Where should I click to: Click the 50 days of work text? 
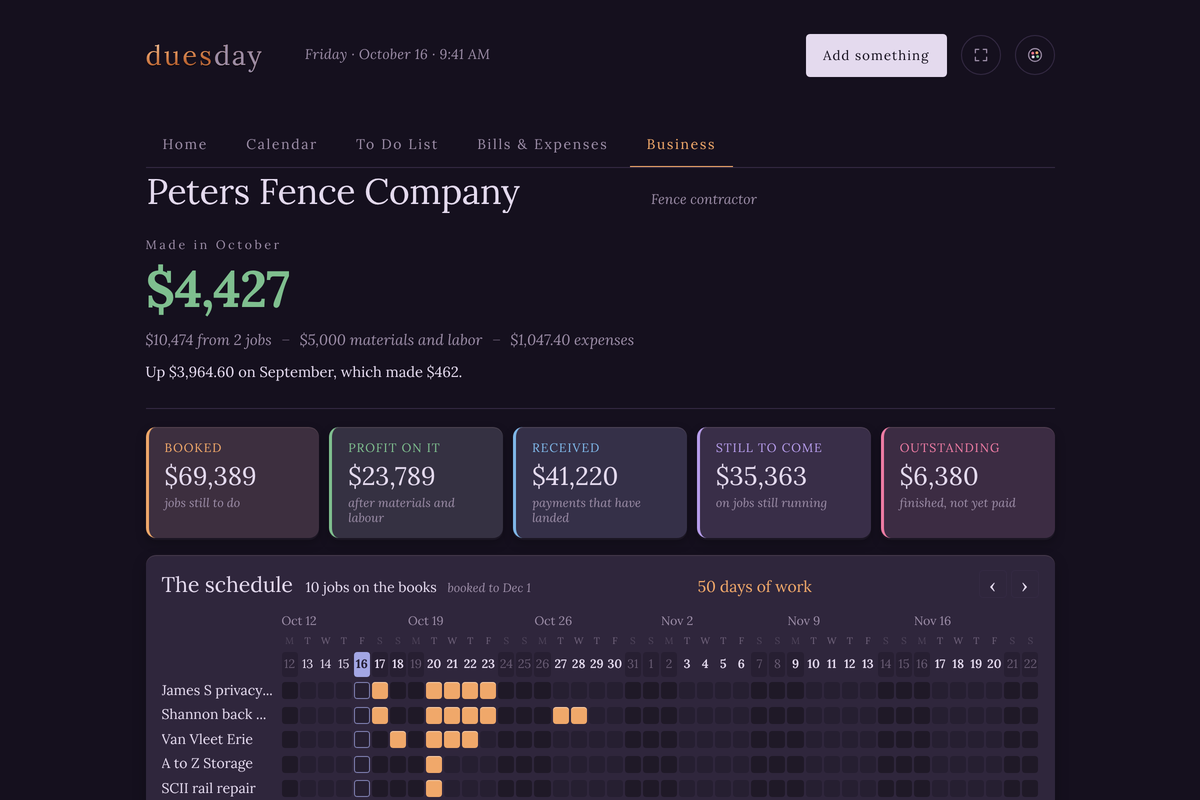coord(755,587)
